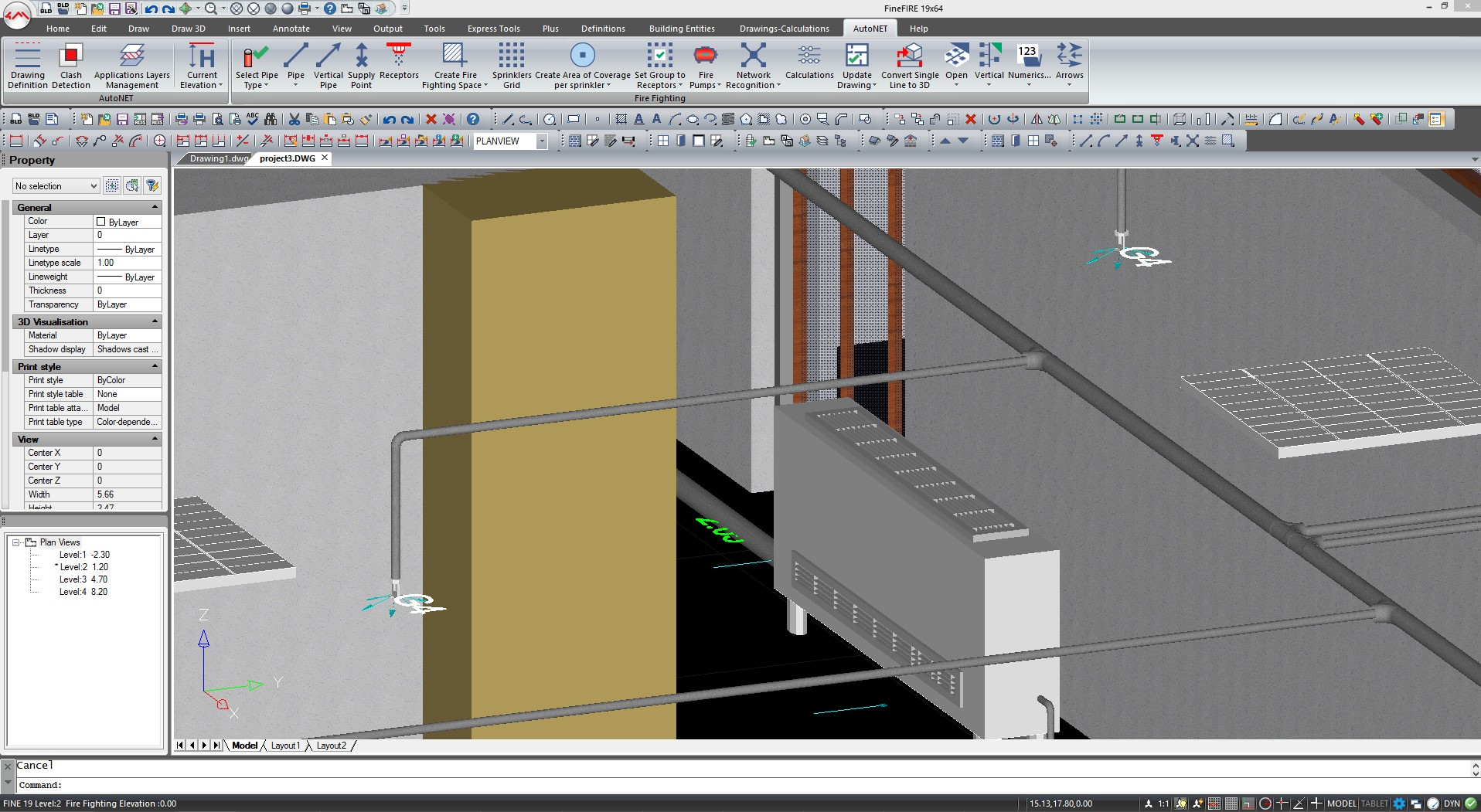Expand the PLANVIEW dropdown list
Image resolution: width=1481 pixels, height=812 pixels.
[542, 141]
